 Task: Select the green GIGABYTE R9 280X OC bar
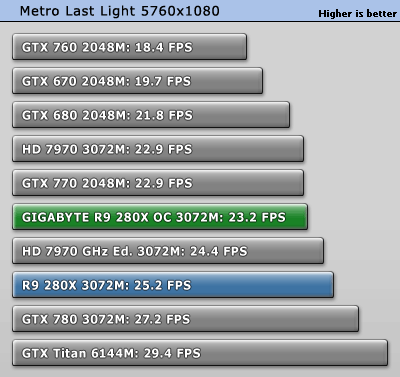(x=160, y=217)
